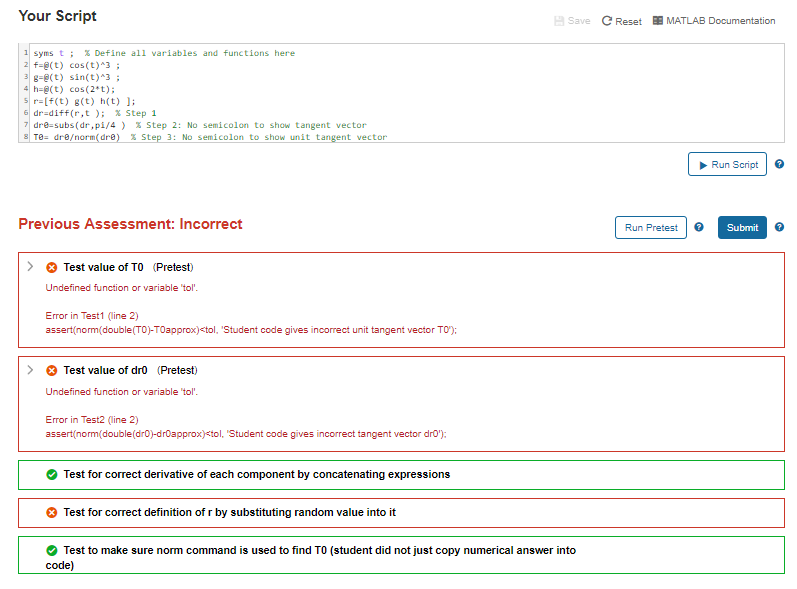
Task: Click the Save disk icon
Action: (x=559, y=21)
